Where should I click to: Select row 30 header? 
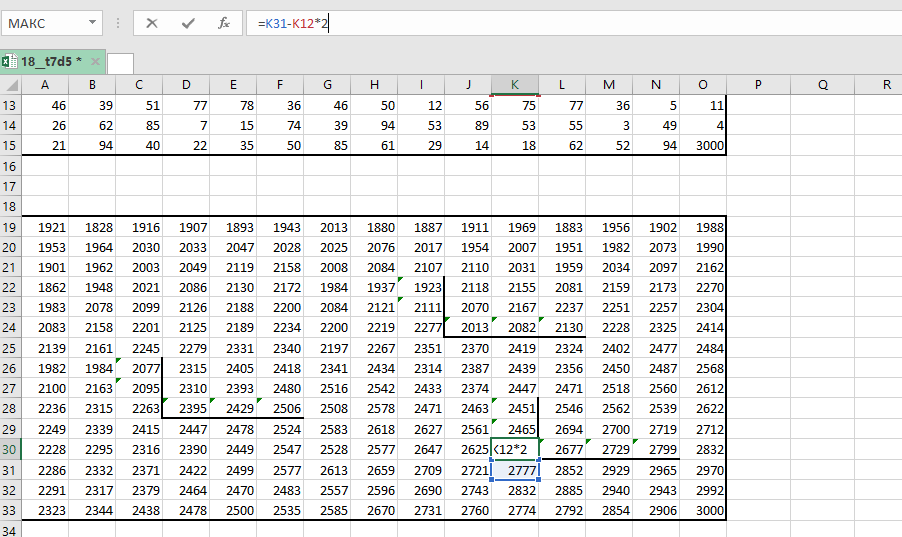pyautogui.click(x=11, y=450)
